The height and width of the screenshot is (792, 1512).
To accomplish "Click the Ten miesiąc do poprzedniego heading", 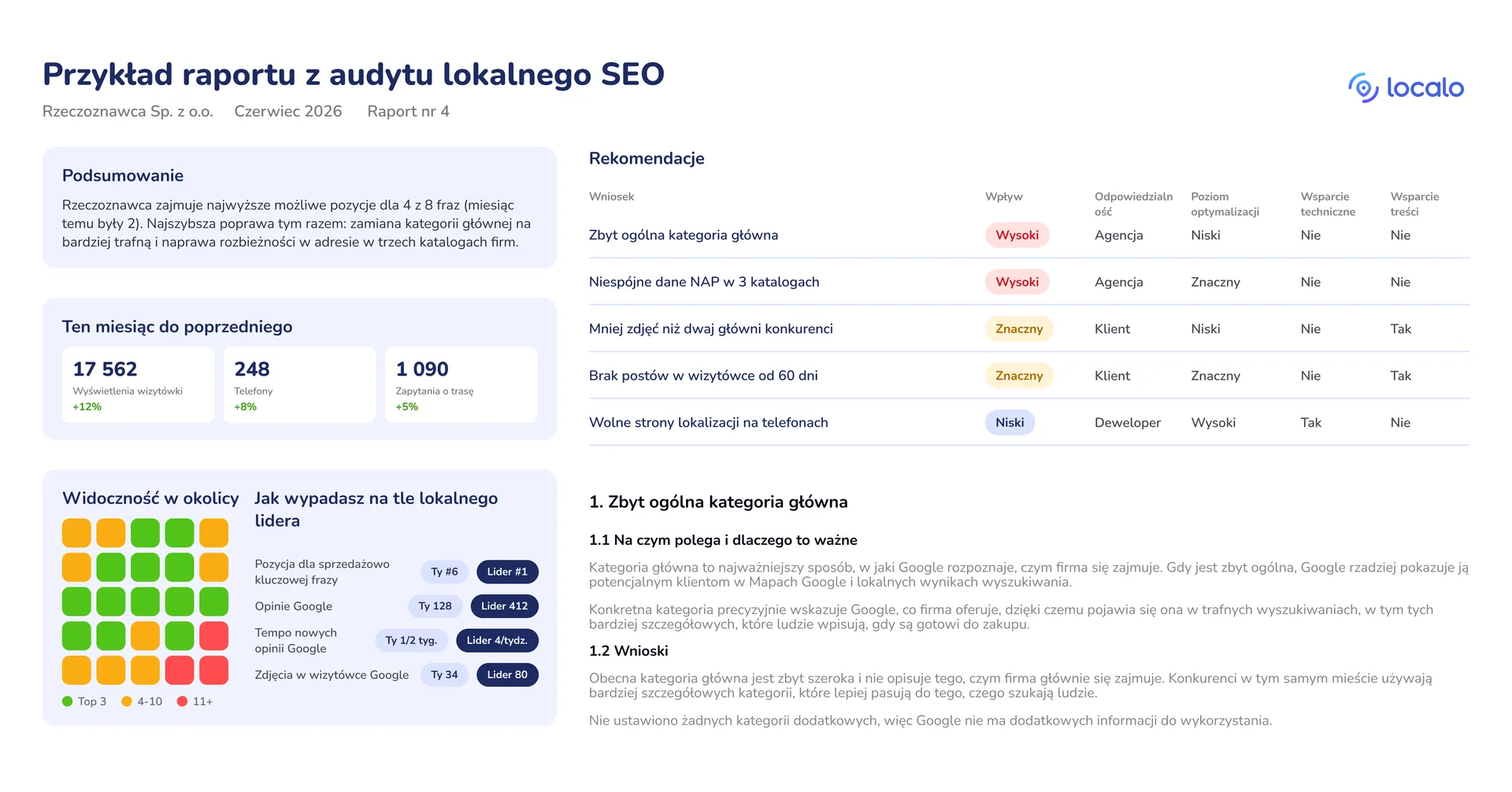I will (177, 327).
